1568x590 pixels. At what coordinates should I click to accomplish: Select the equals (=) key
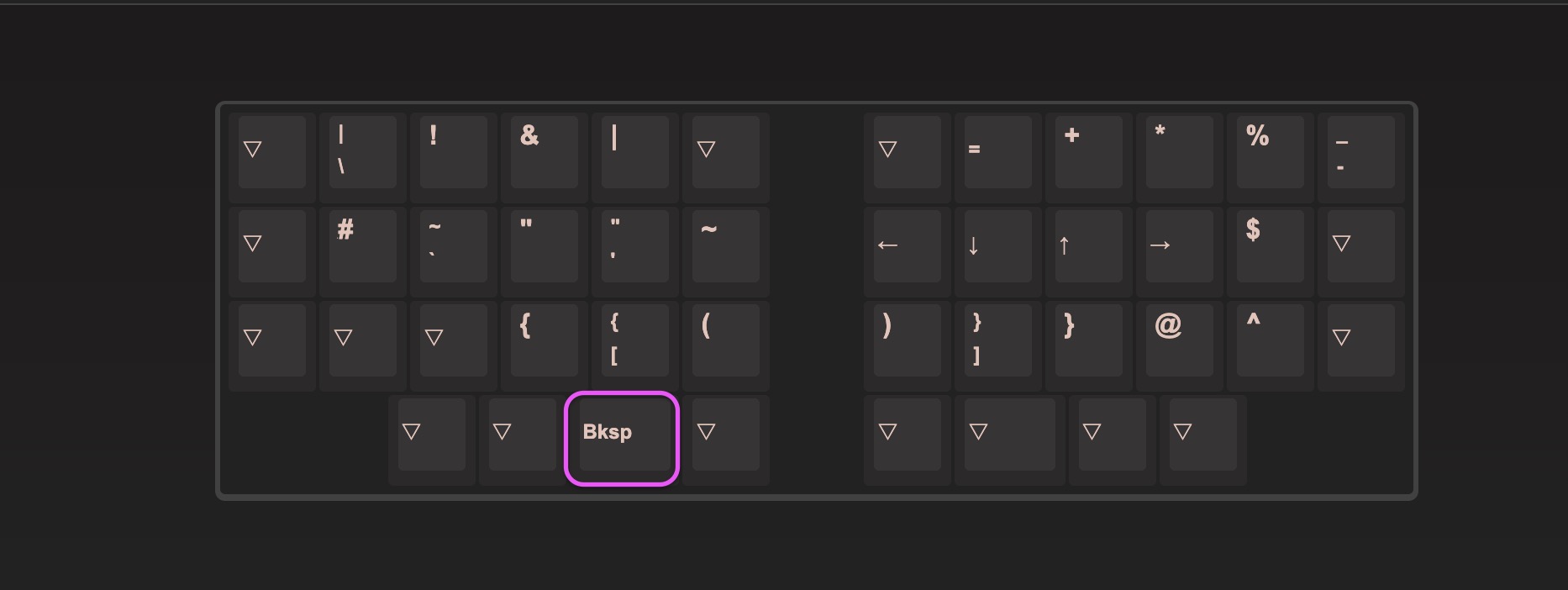997,152
